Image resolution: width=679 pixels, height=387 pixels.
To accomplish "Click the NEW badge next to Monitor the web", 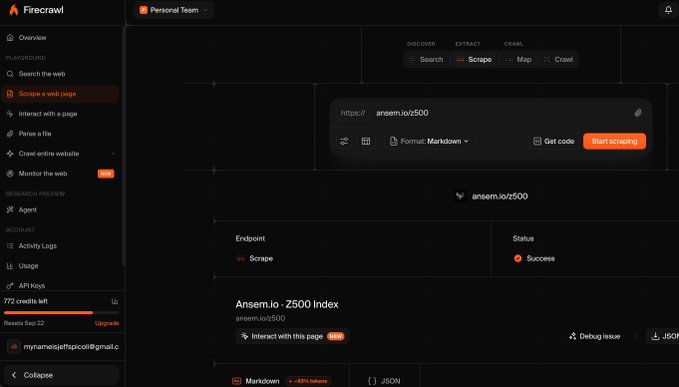I will point(106,174).
